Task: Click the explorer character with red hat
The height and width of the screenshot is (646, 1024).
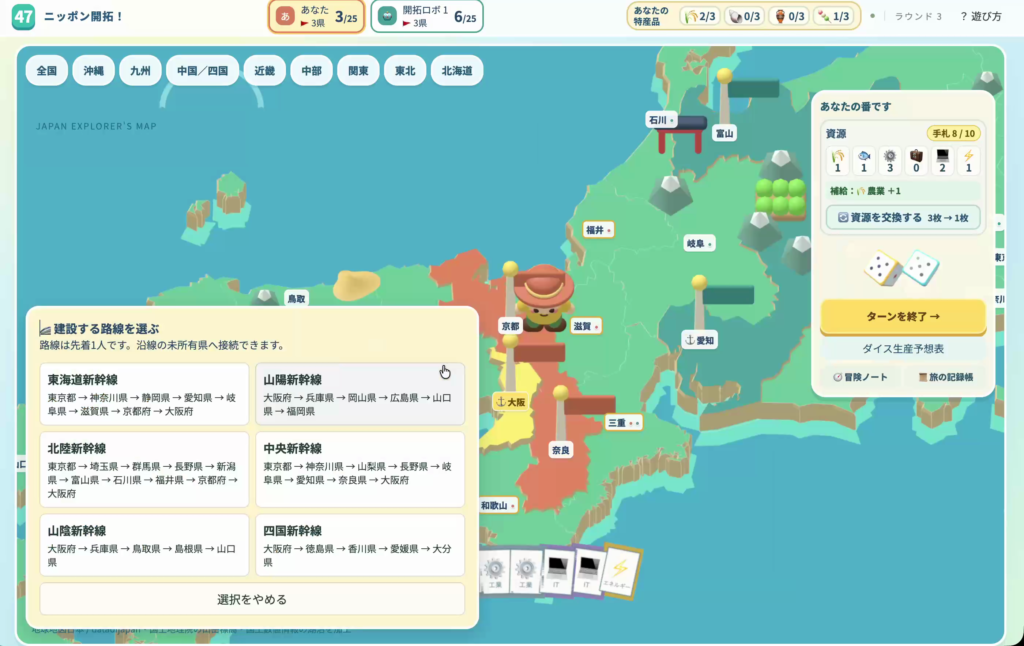Action: click(543, 297)
